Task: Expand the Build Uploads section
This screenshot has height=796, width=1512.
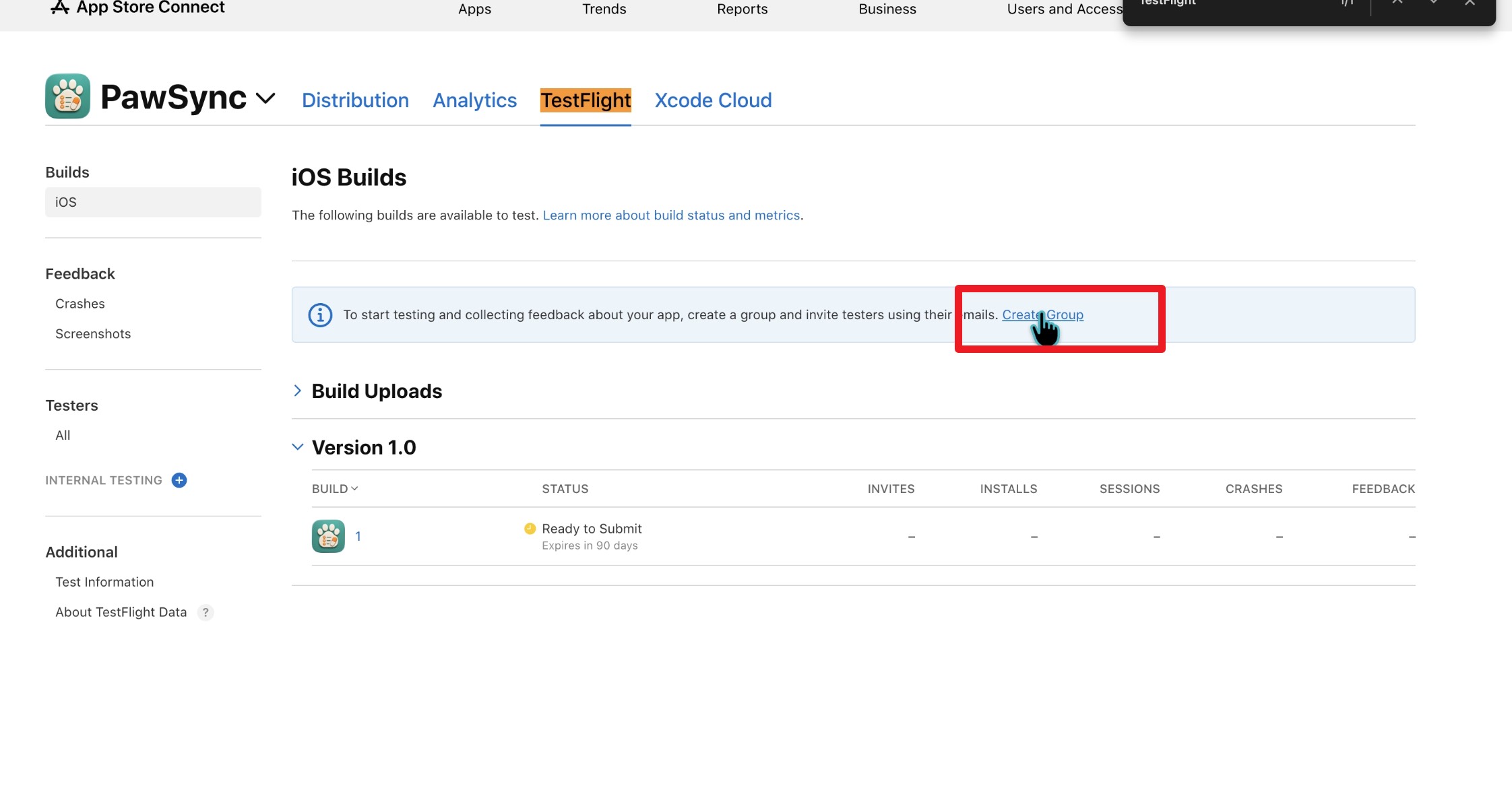Action: point(298,391)
